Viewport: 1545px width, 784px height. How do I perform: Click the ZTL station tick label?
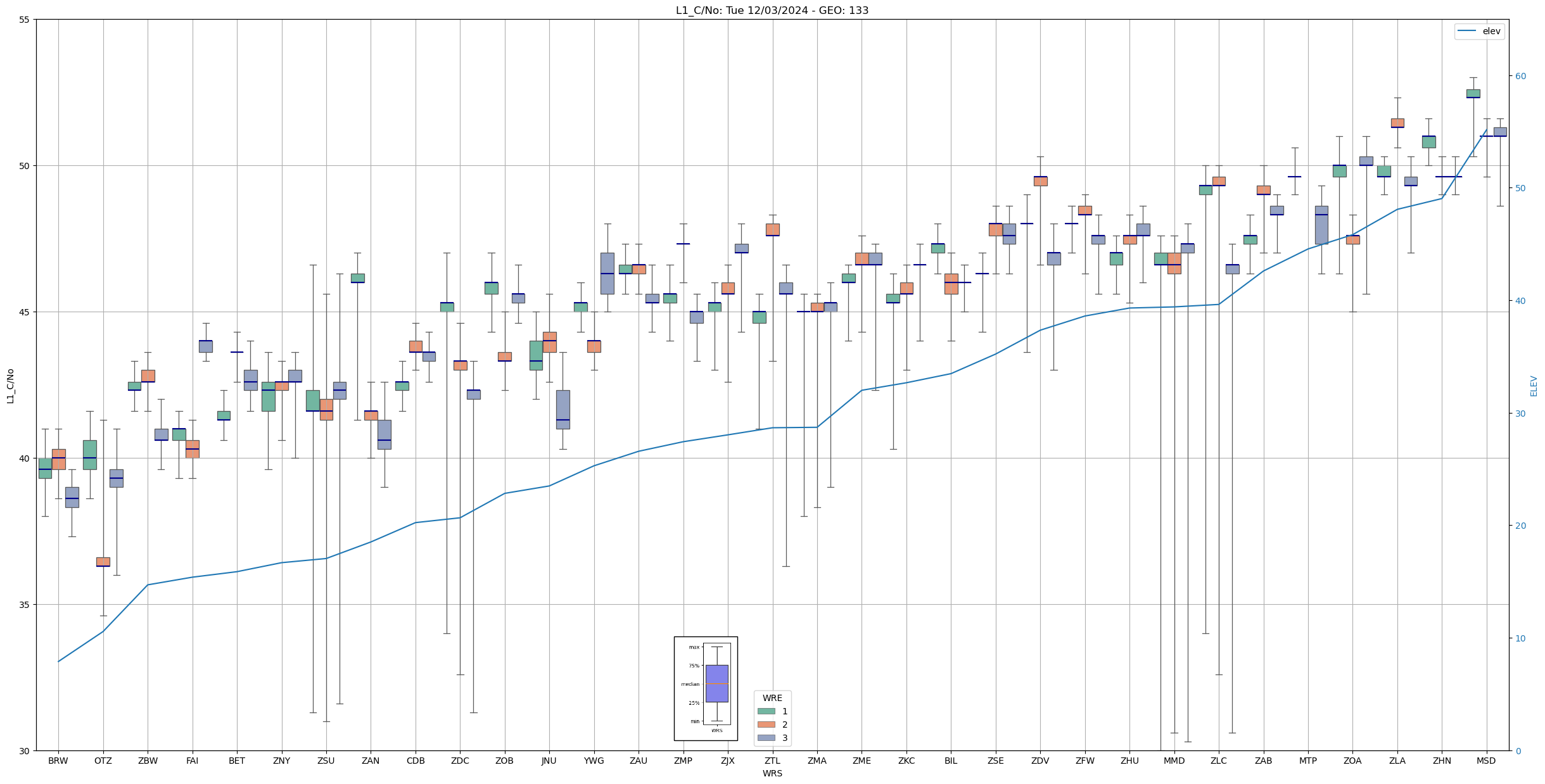pos(772,761)
